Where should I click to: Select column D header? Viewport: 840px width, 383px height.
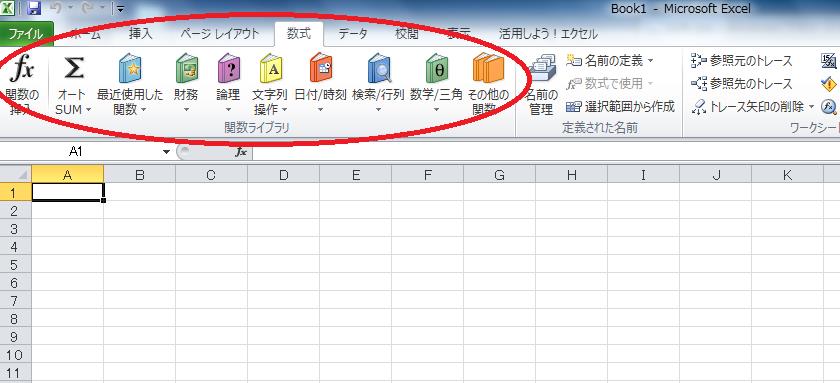click(x=283, y=175)
